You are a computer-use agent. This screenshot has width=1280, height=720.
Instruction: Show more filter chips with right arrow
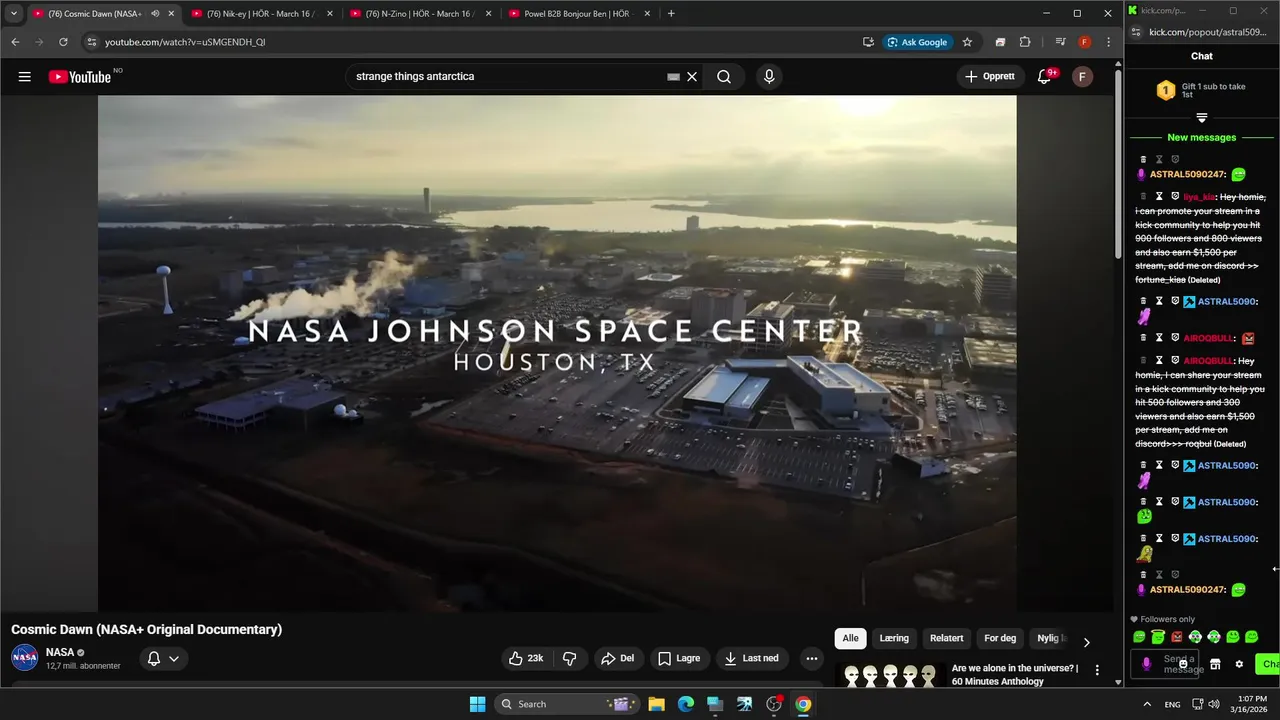(x=1086, y=641)
